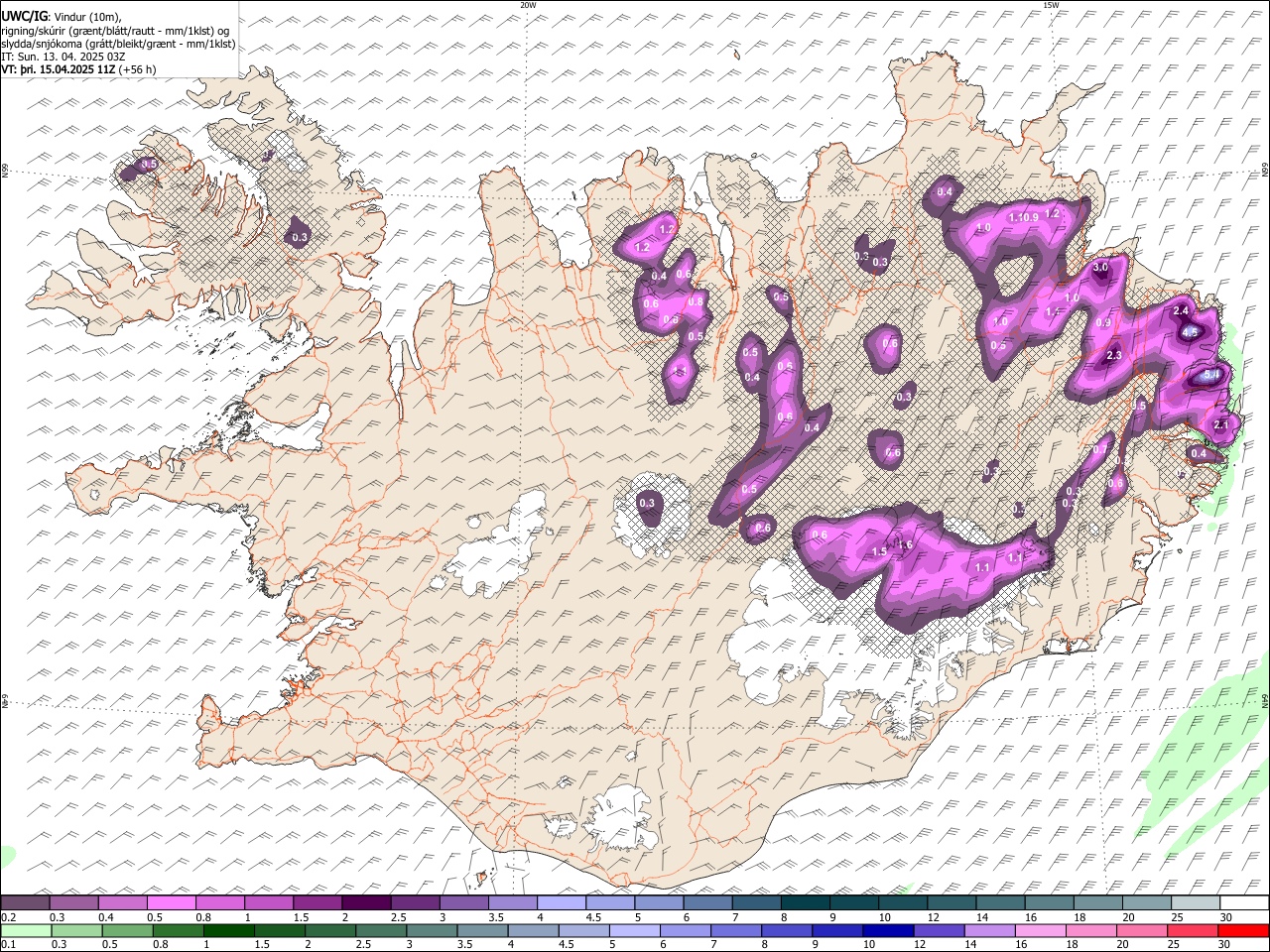Screen dimensions: 1270x952
Task: Click the '2.1' precipitation value near east coast
Action: (1221, 425)
